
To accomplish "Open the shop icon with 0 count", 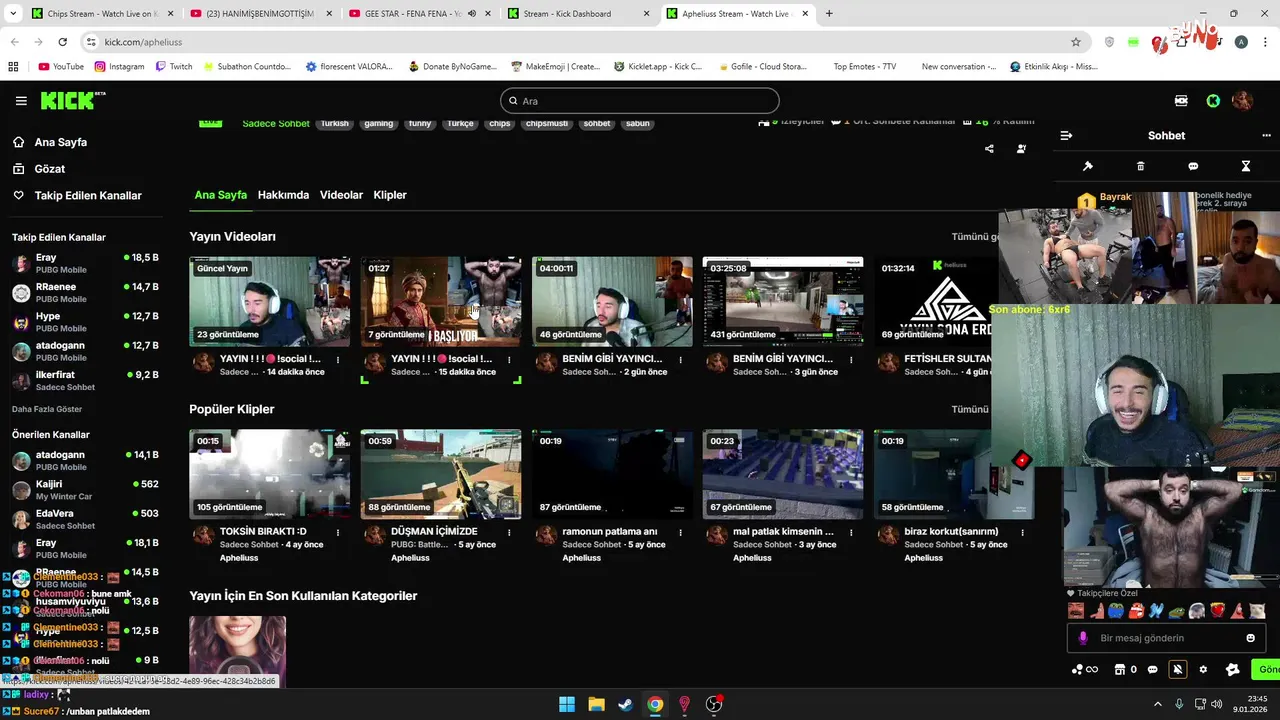I will 1125,670.
